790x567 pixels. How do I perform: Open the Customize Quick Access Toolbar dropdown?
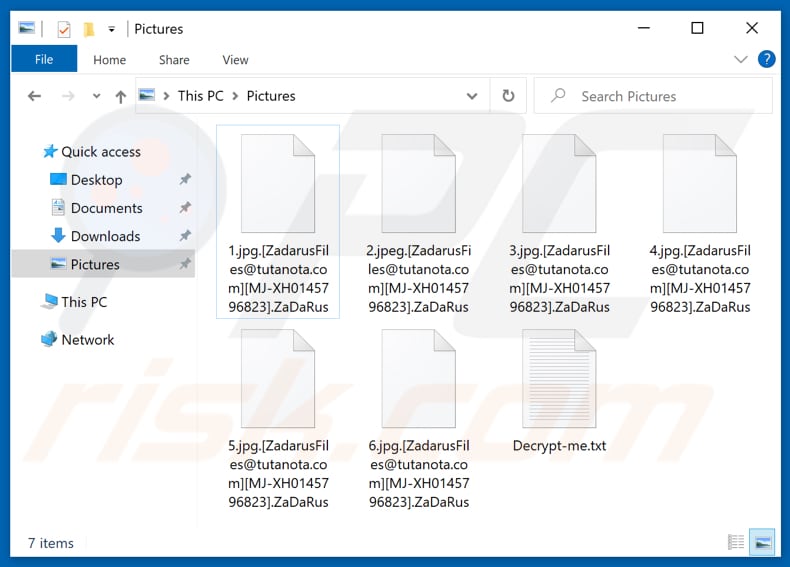[x=111, y=29]
